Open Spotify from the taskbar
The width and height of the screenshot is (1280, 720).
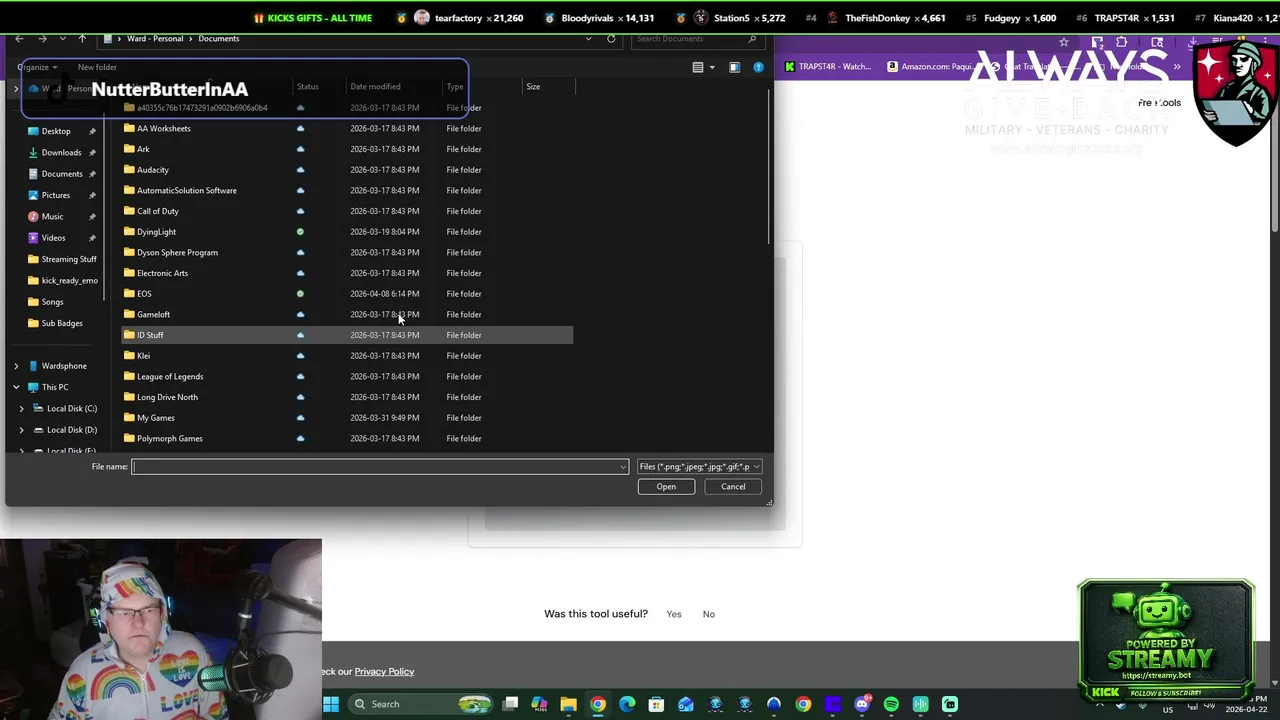point(891,704)
